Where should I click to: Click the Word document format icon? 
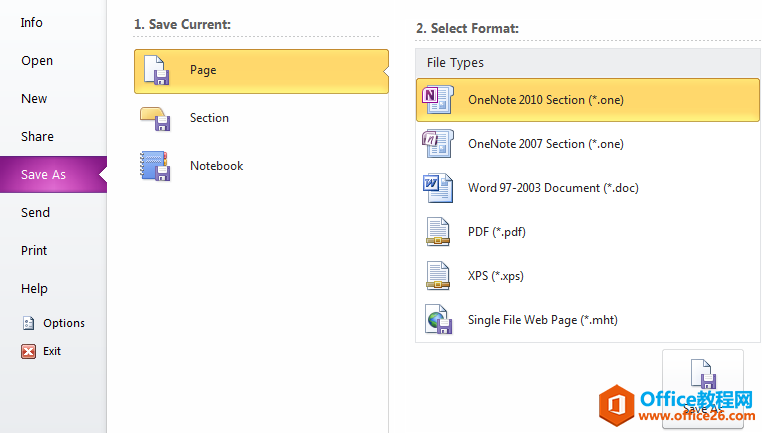[438, 188]
